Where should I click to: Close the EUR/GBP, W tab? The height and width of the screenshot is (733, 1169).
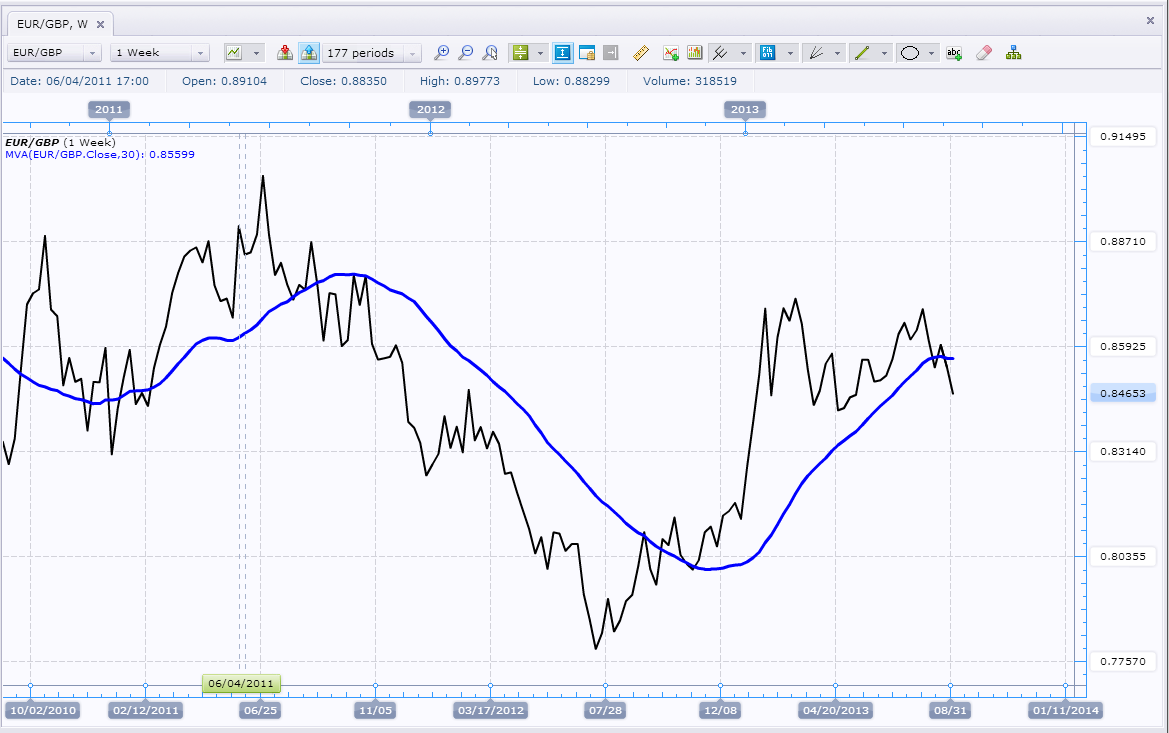click(x=98, y=22)
